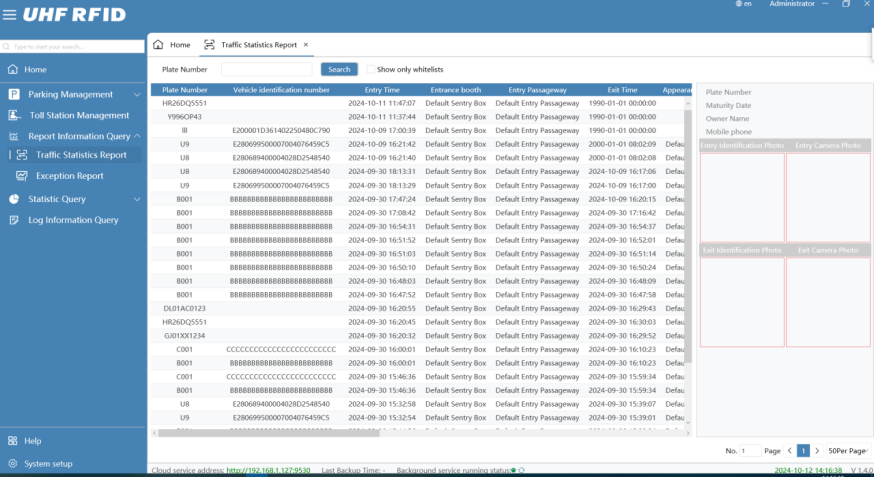Click the Toll Station Management icon
This screenshot has width=875, height=478.
(x=14, y=115)
